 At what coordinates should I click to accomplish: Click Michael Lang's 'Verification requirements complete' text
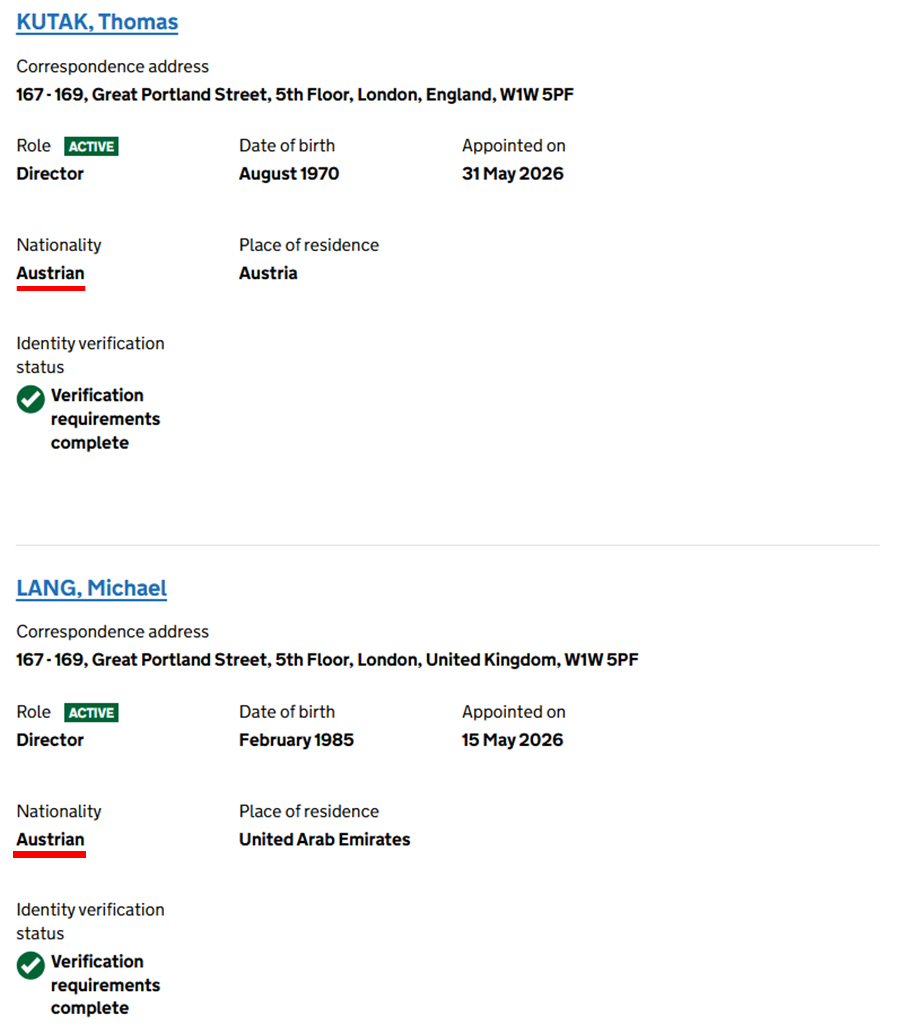[105, 985]
